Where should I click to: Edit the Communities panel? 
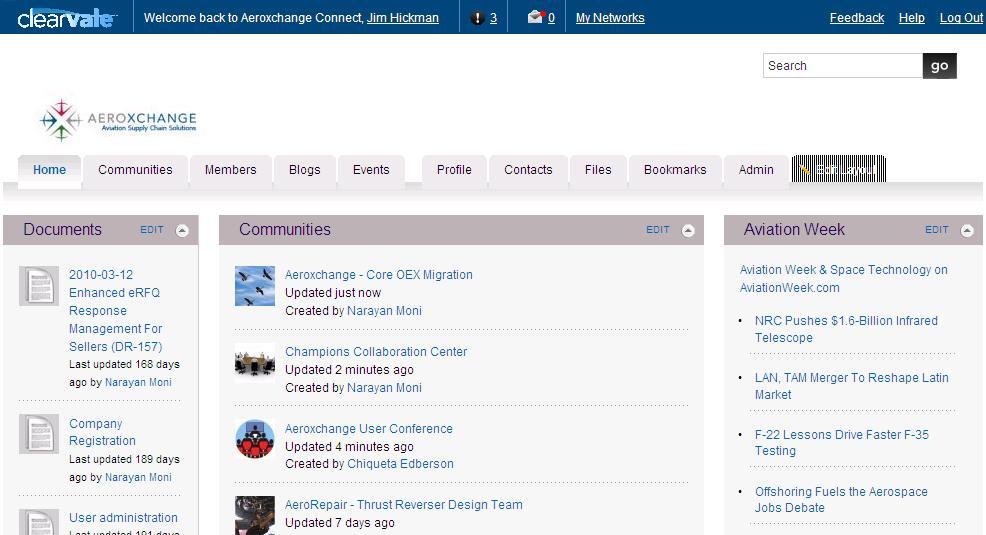(x=658, y=230)
